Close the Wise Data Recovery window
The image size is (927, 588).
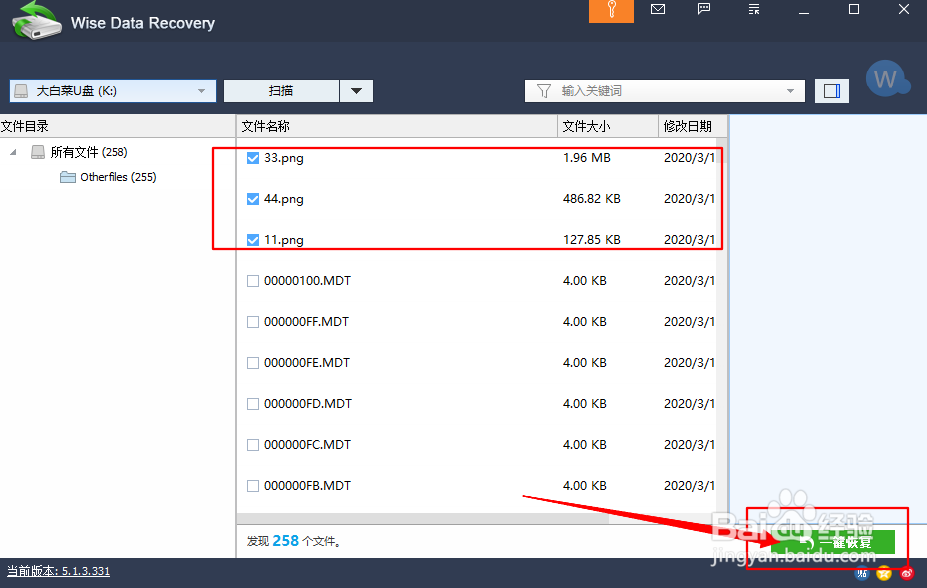904,9
